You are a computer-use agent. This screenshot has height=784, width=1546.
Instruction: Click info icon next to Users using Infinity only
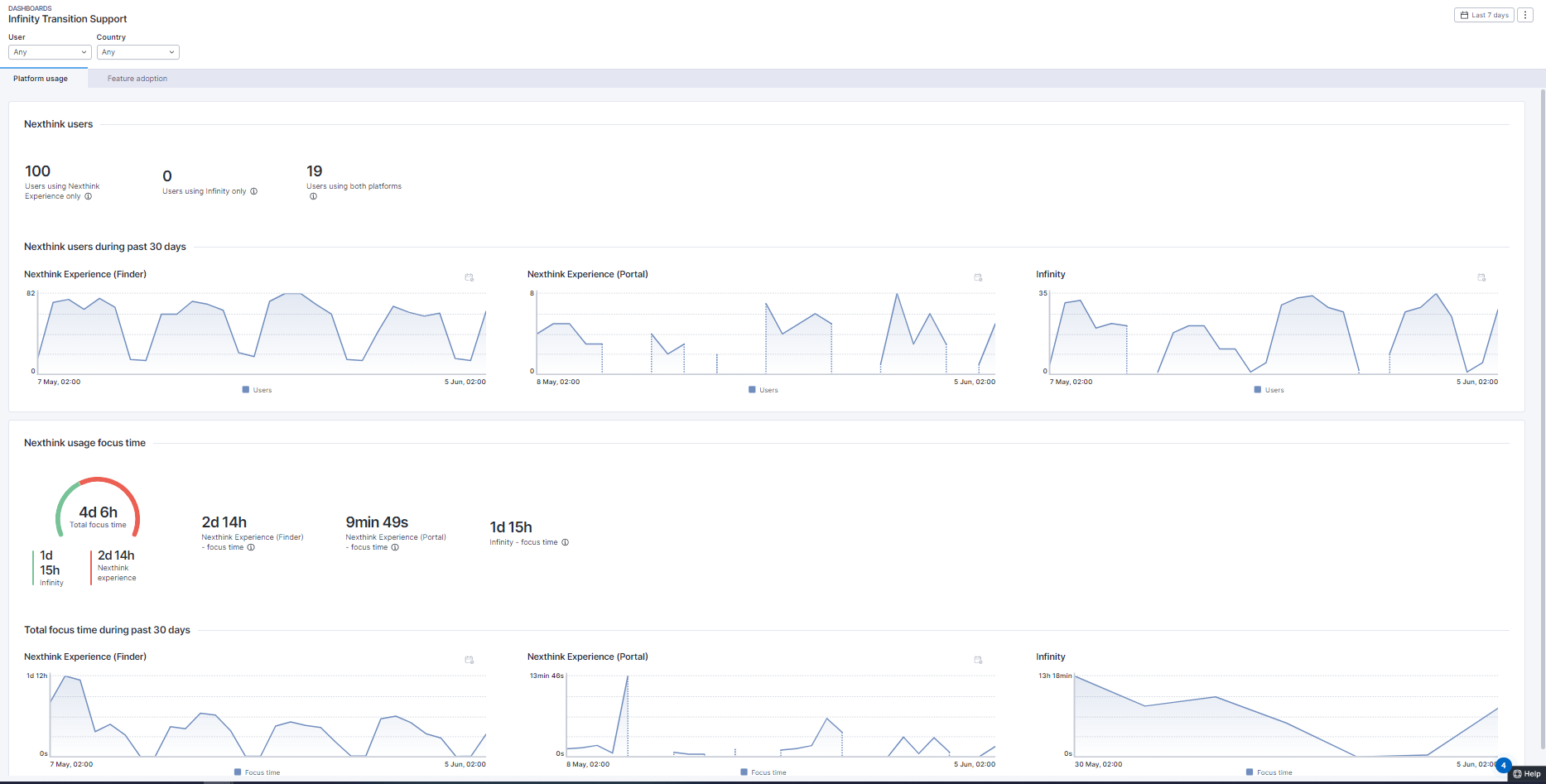[x=253, y=191]
